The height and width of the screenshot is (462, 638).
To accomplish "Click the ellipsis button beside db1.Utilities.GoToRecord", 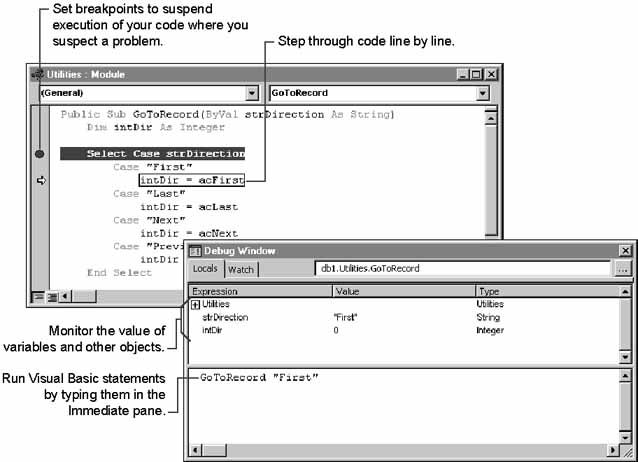I will [623, 269].
